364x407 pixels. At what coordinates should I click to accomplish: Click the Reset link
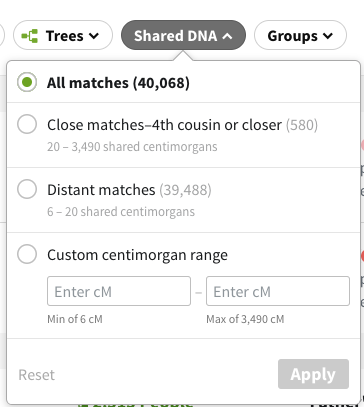(36, 375)
